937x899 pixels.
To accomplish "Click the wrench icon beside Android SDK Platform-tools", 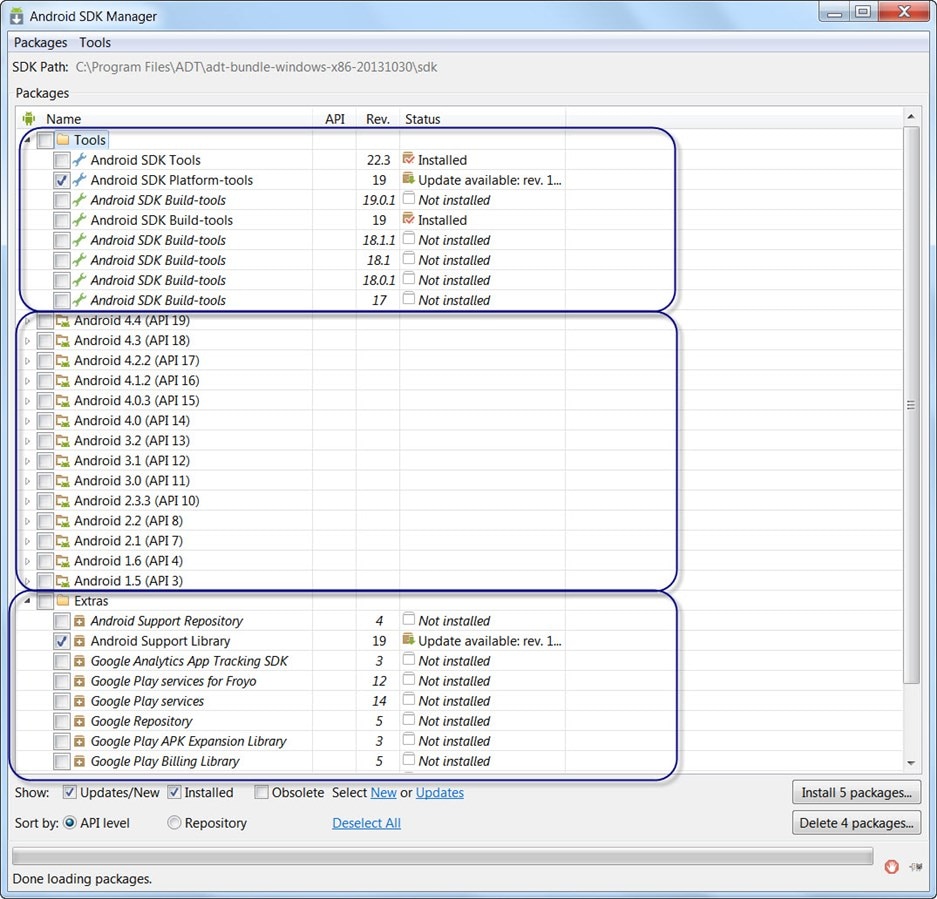I will coord(79,180).
